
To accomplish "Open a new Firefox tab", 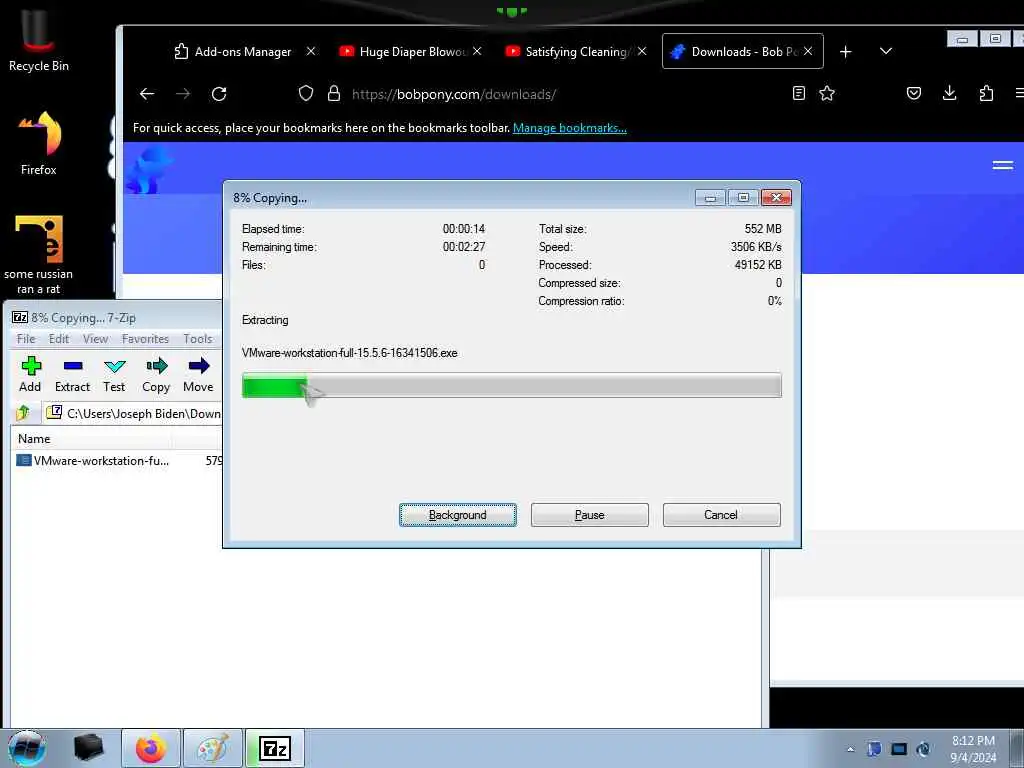I will click(x=846, y=52).
